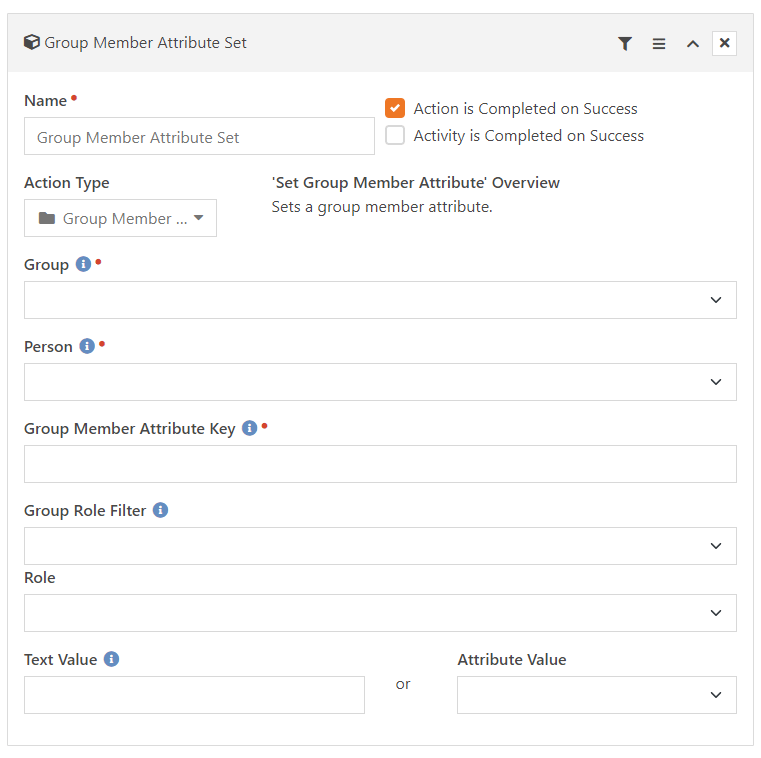Open the Group dropdown
The height and width of the screenshot is (758, 761).
[380, 300]
